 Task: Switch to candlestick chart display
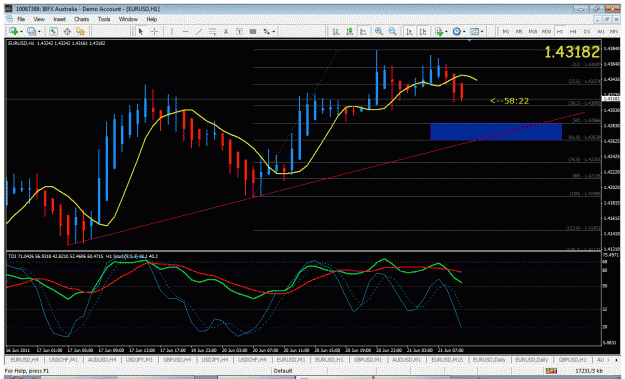click(350, 31)
